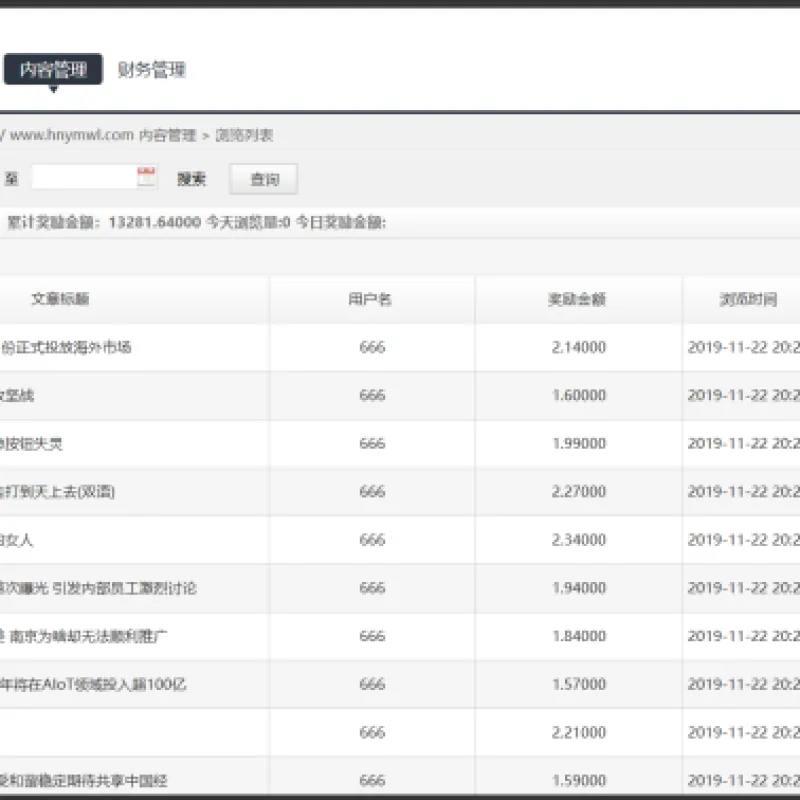Select the article title ending 女人
The height and width of the screenshot is (800, 800).
(17, 540)
